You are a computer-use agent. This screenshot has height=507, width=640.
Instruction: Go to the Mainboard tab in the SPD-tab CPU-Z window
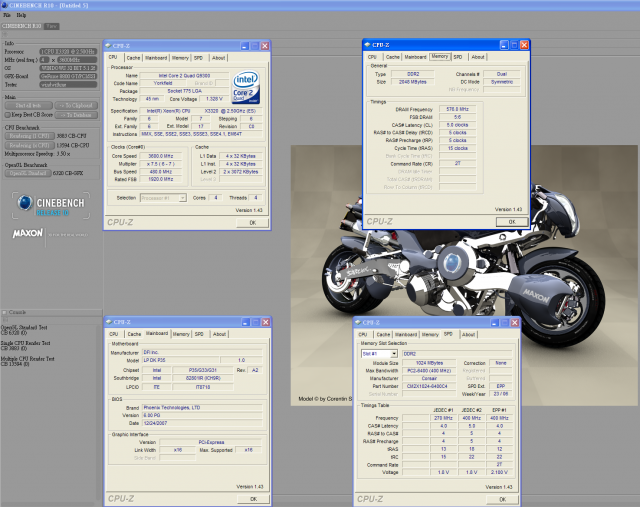(x=406, y=335)
